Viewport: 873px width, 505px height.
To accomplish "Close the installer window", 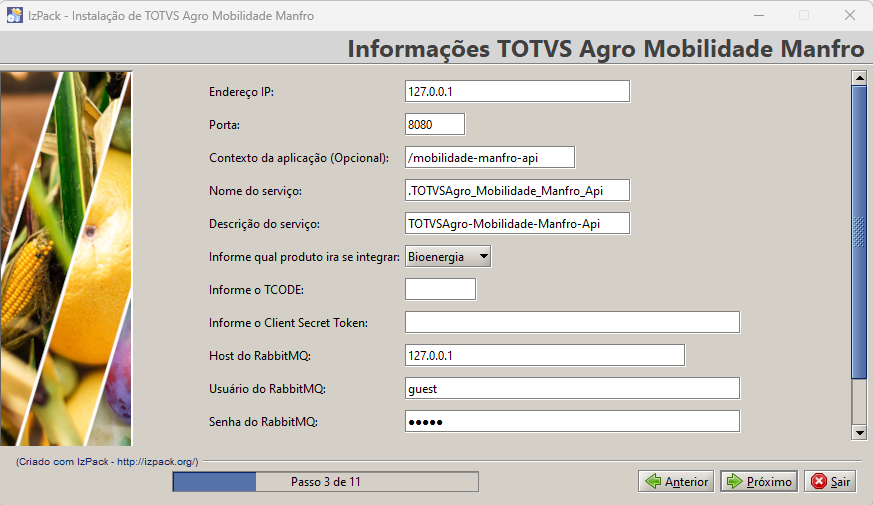I will tap(849, 15).
